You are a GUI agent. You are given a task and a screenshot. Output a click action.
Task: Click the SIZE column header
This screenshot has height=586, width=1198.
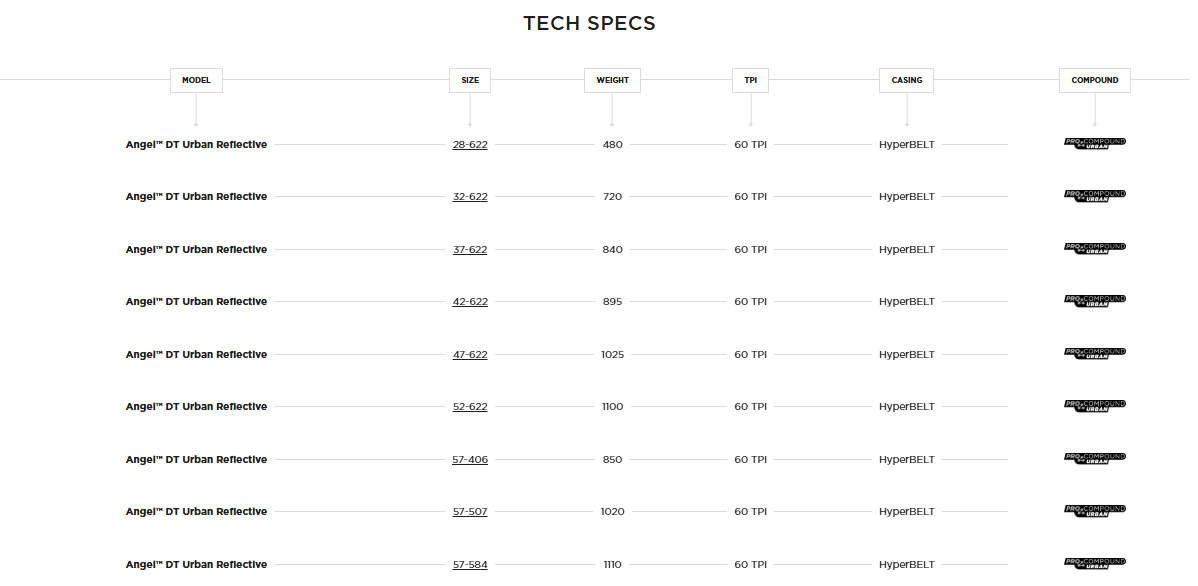click(470, 80)
